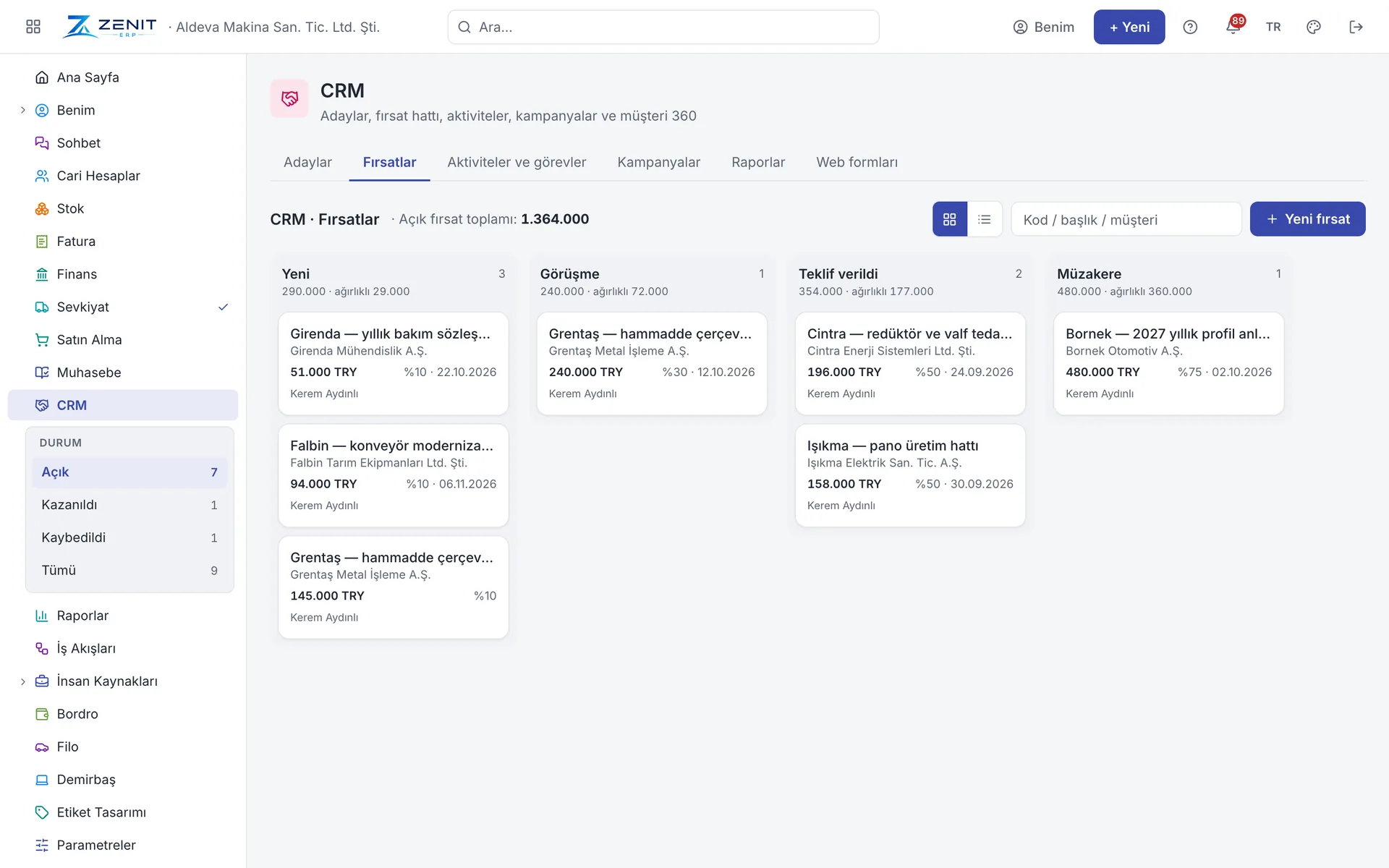Open the Bornek 2027 yıllık profil card
1389x868 pixels.
coord(1168,363)
